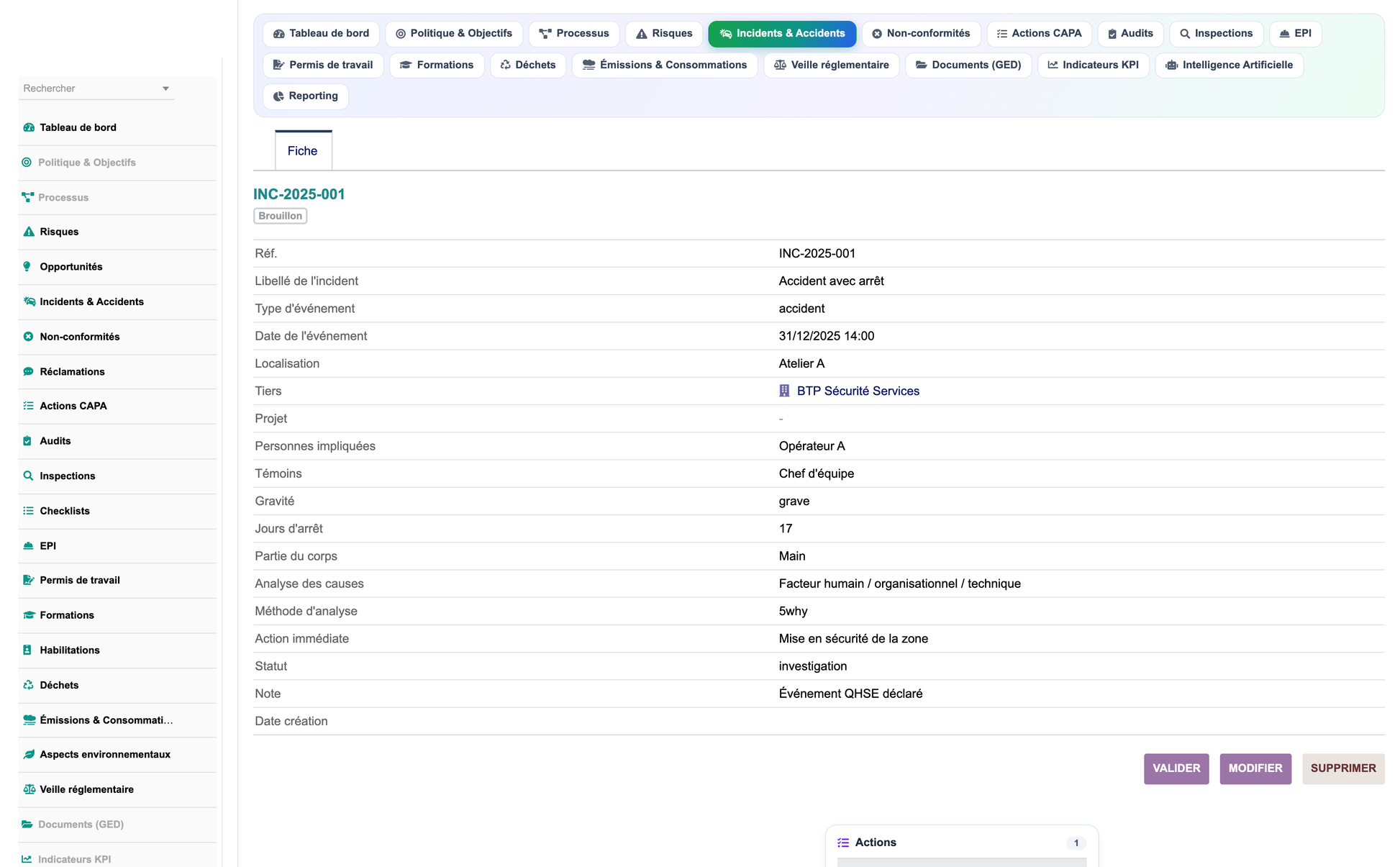Open the BTP Sécurité Services link
This screenshot has width=1400, height=867.
coord(858,391)
